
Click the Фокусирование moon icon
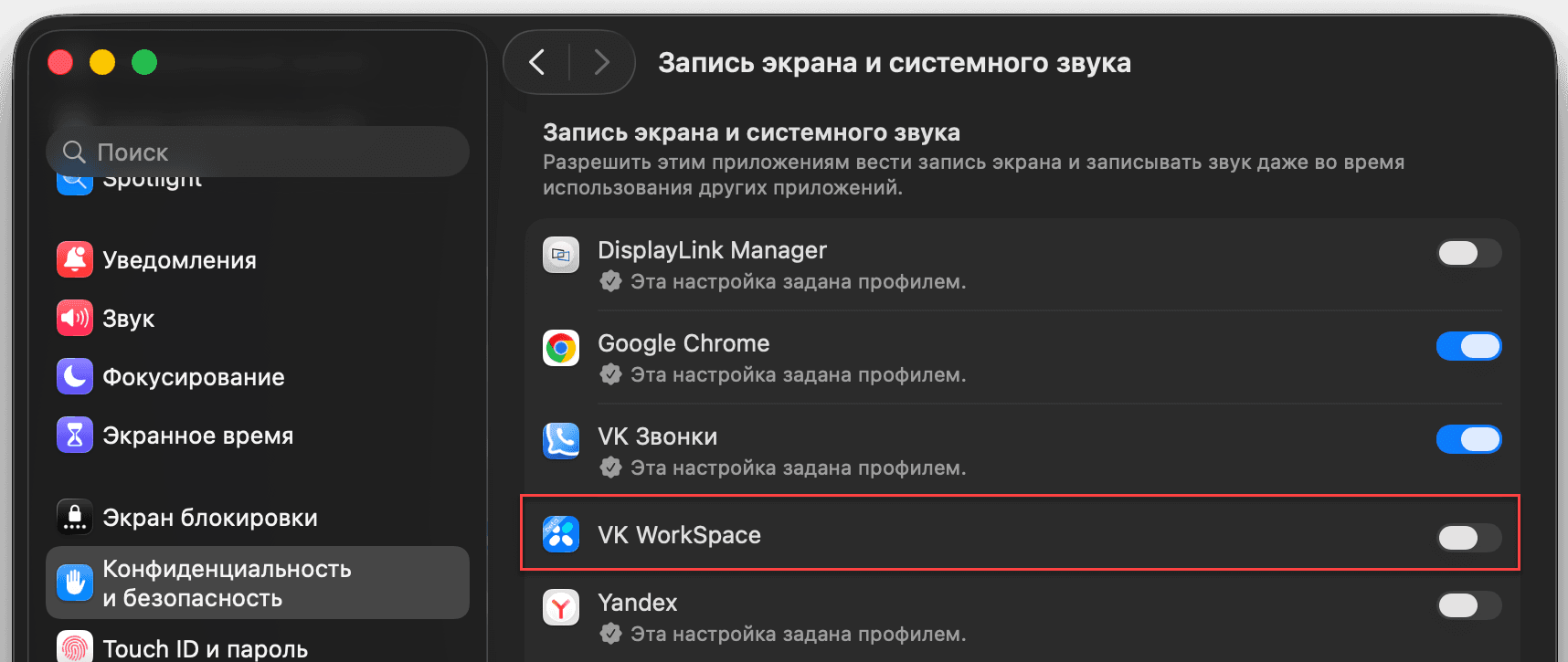coord(75,376)
